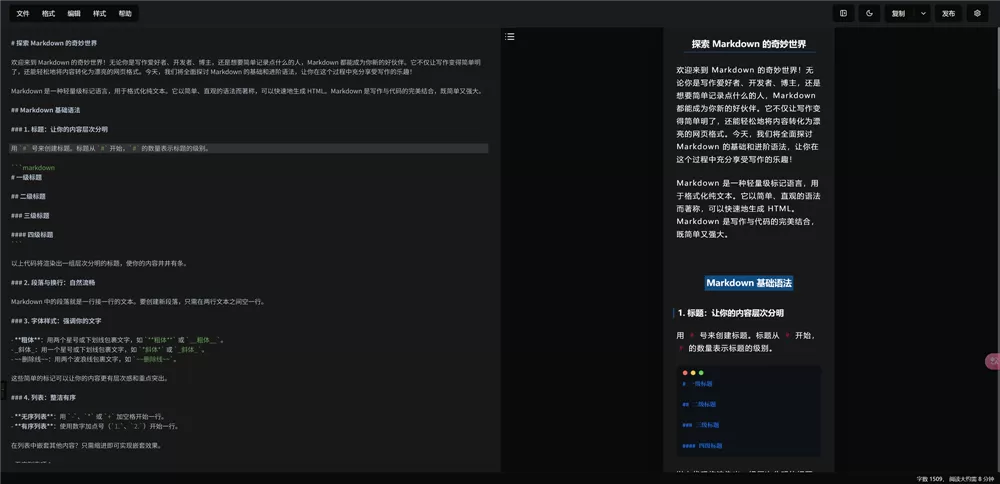Toggle the editor layout panel icon

point(844,14)
